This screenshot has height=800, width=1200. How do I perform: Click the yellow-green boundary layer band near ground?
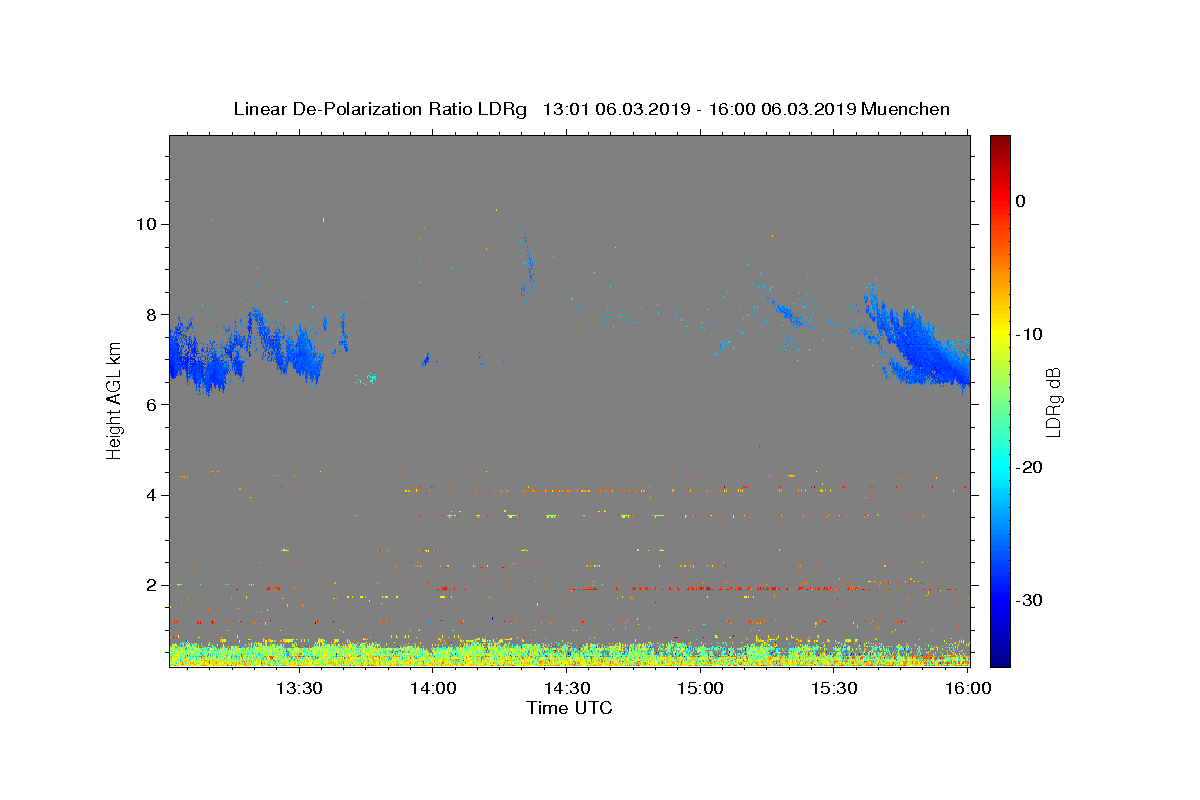click(569, 653)
